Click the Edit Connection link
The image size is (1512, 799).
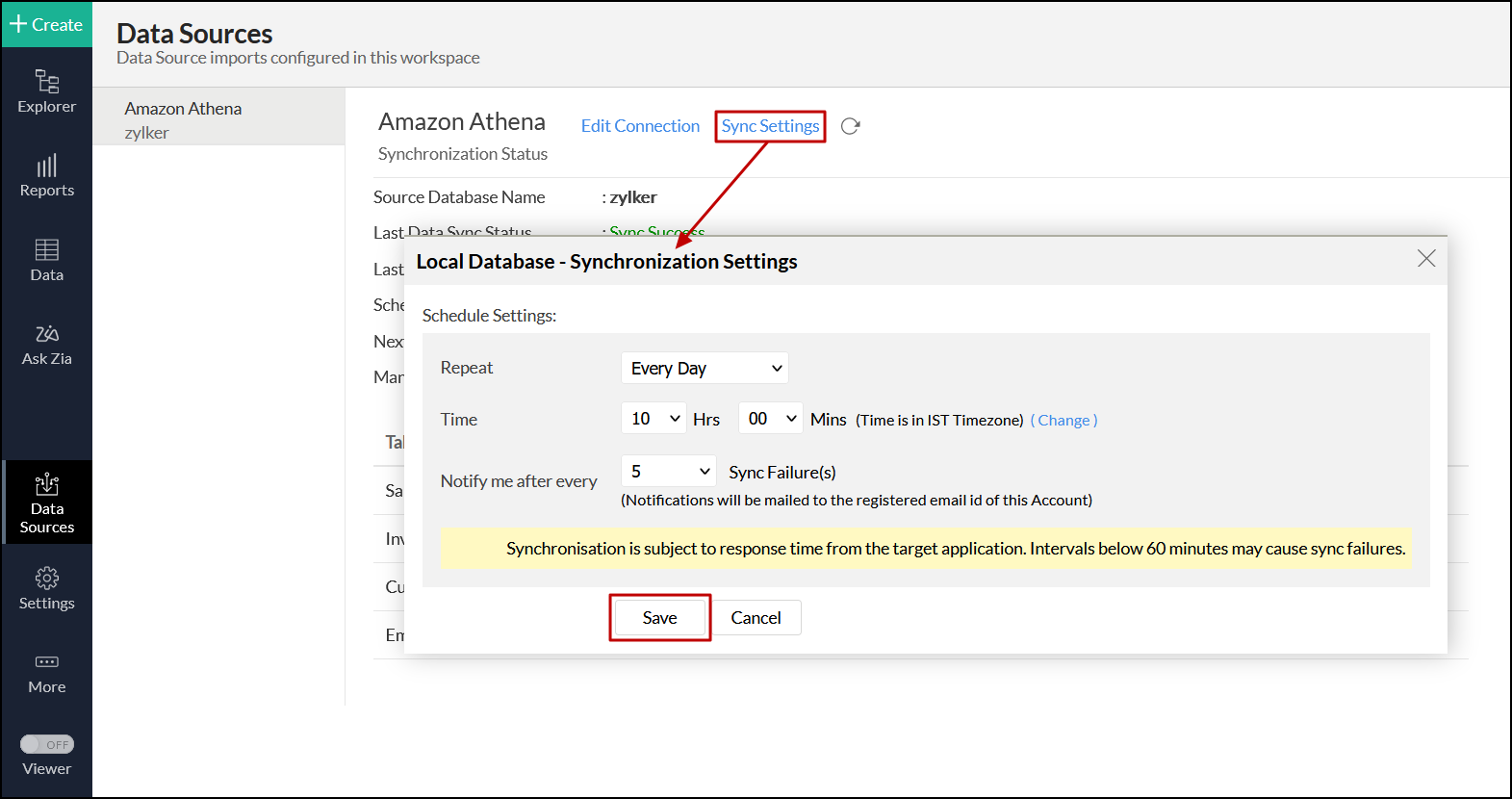pyautogui.click(x=640, y=126)
